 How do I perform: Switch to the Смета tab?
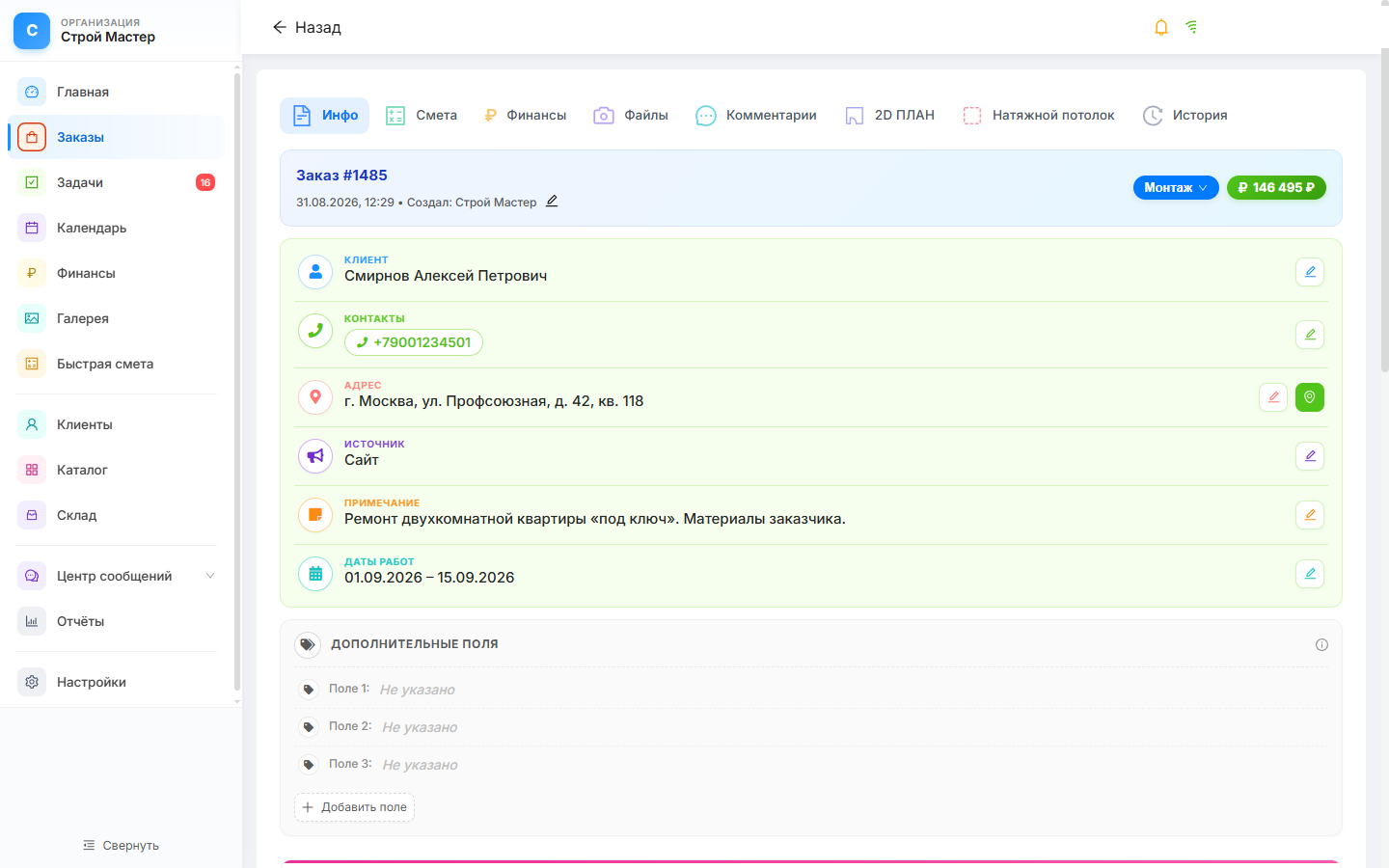coord(422,116)
